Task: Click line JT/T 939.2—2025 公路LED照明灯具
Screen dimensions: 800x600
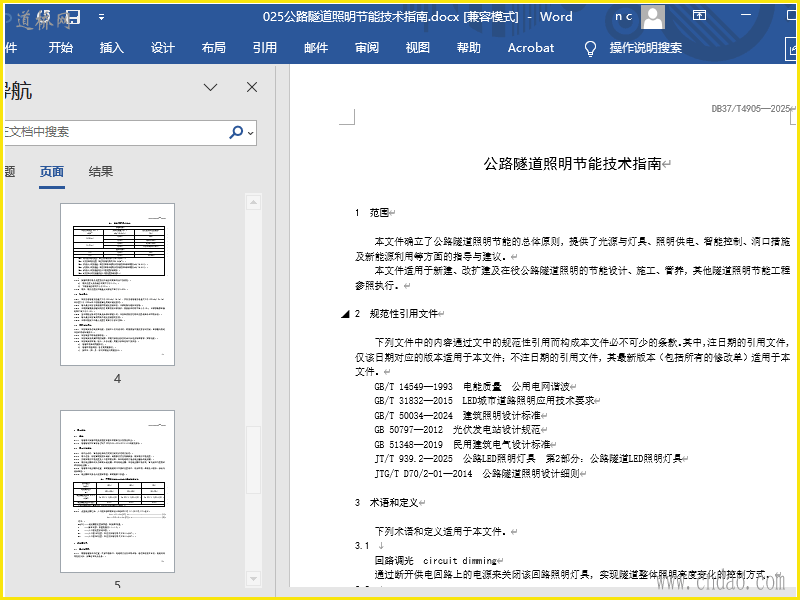Action: coord(528,459)
